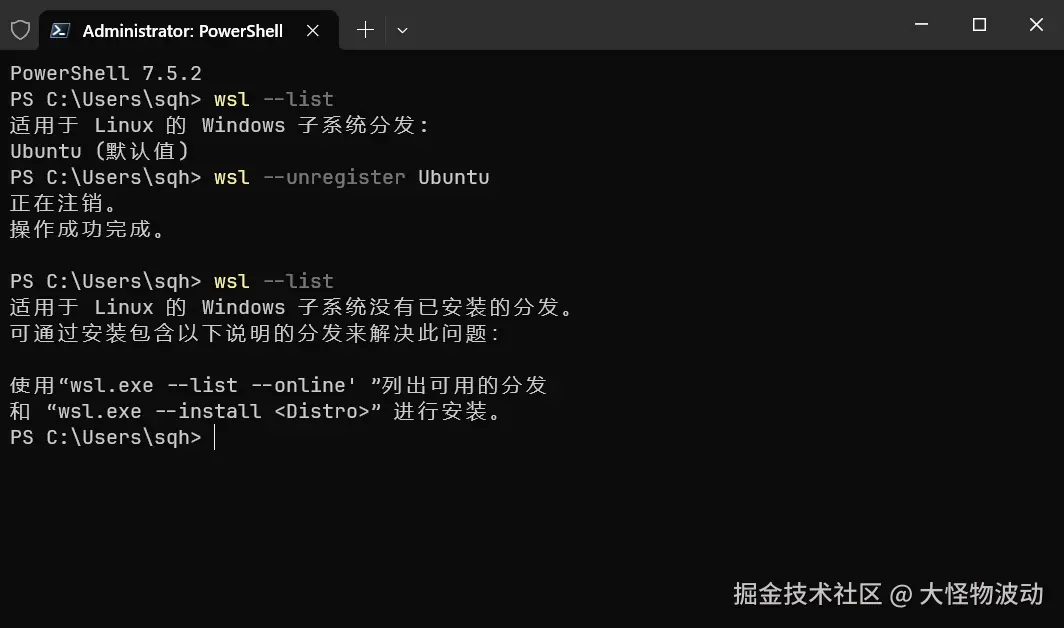This screenshot has height=628, width=1064.
Task: Click the first 'wsl --list' command
Action: tap(273, 99)
